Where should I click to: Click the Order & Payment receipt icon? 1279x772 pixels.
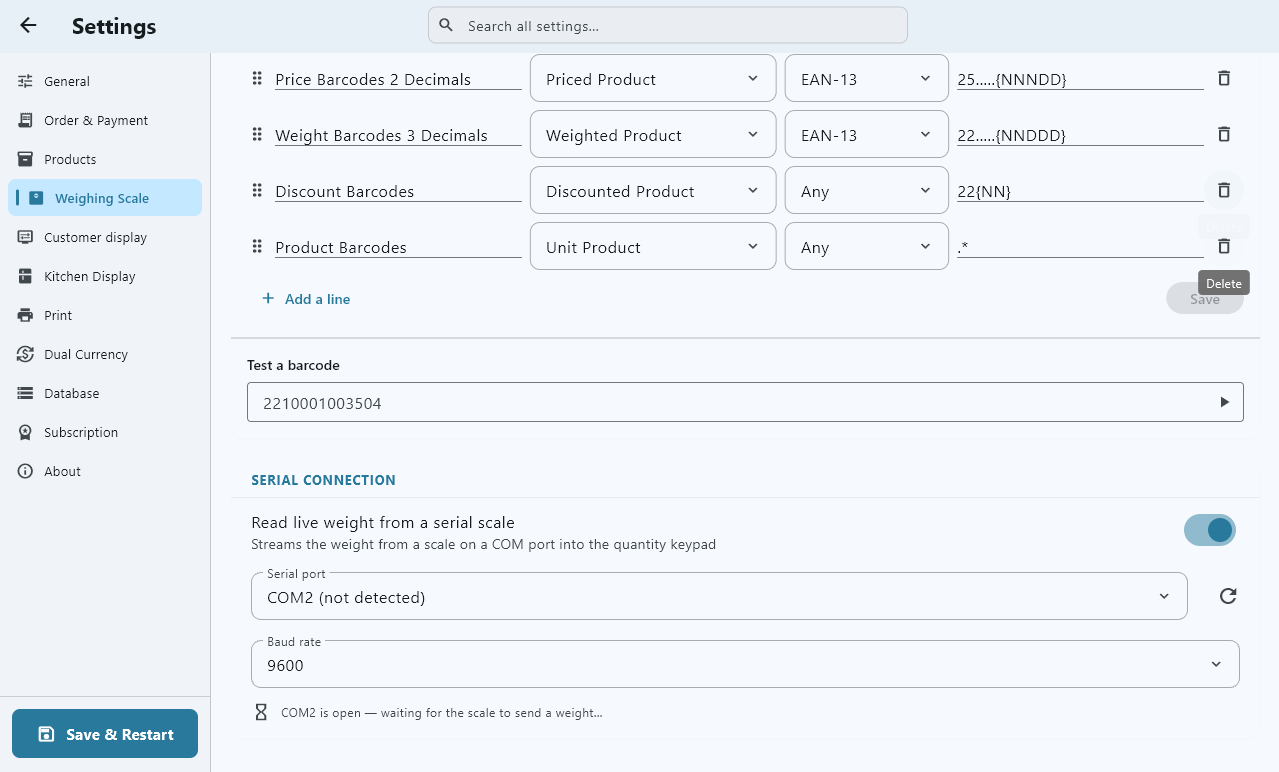coord(25,120)
